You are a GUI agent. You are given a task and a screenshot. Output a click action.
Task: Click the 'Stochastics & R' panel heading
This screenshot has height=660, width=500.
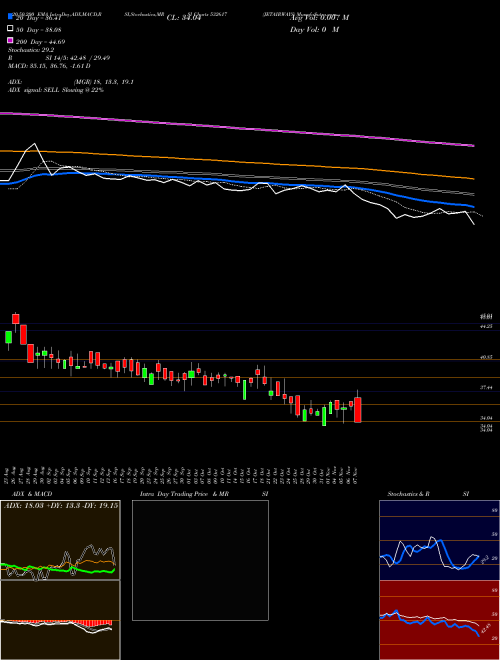click(x=409, y=494)
